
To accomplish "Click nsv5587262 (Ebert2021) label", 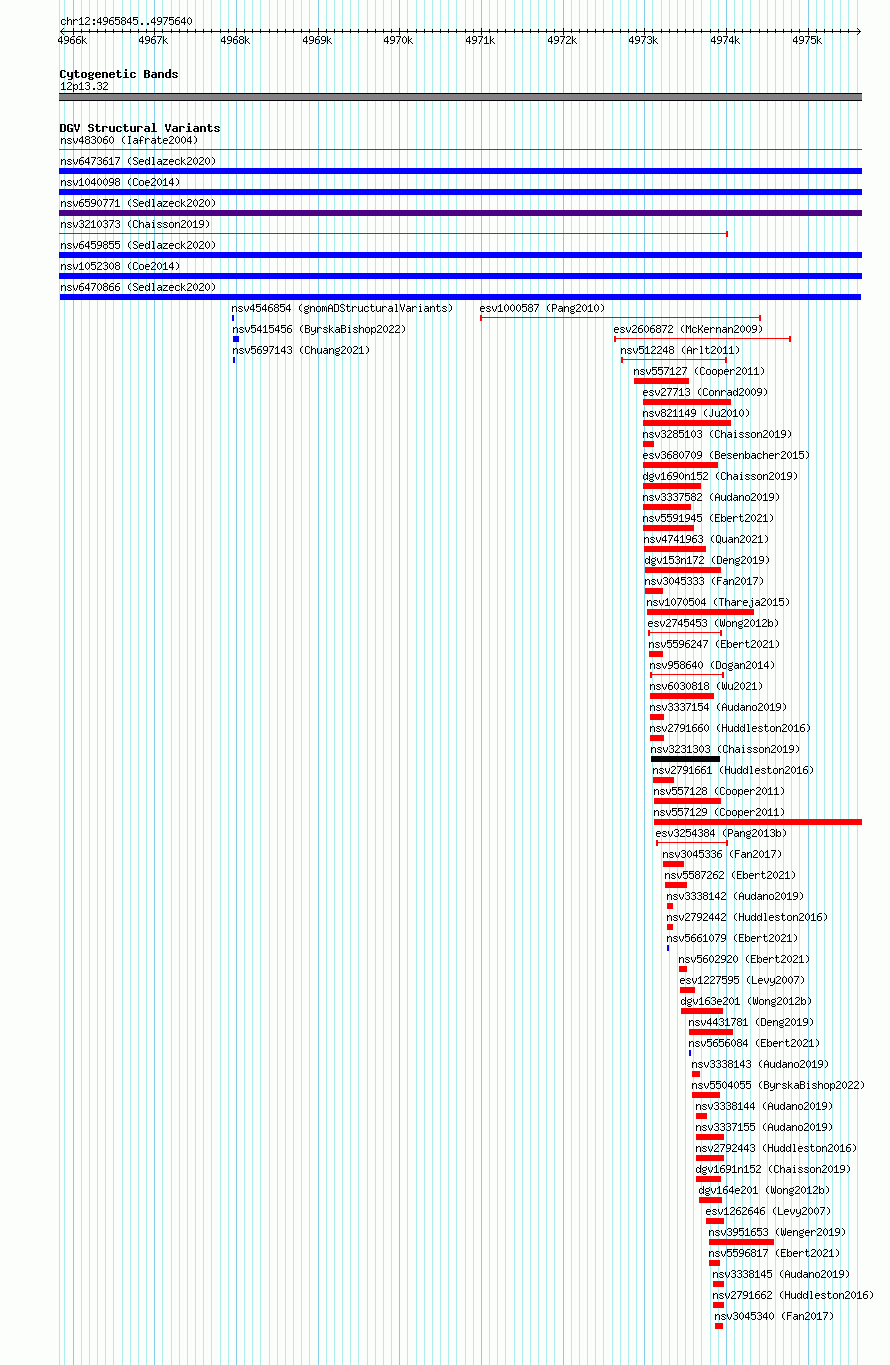I will [x=730, y=875].
